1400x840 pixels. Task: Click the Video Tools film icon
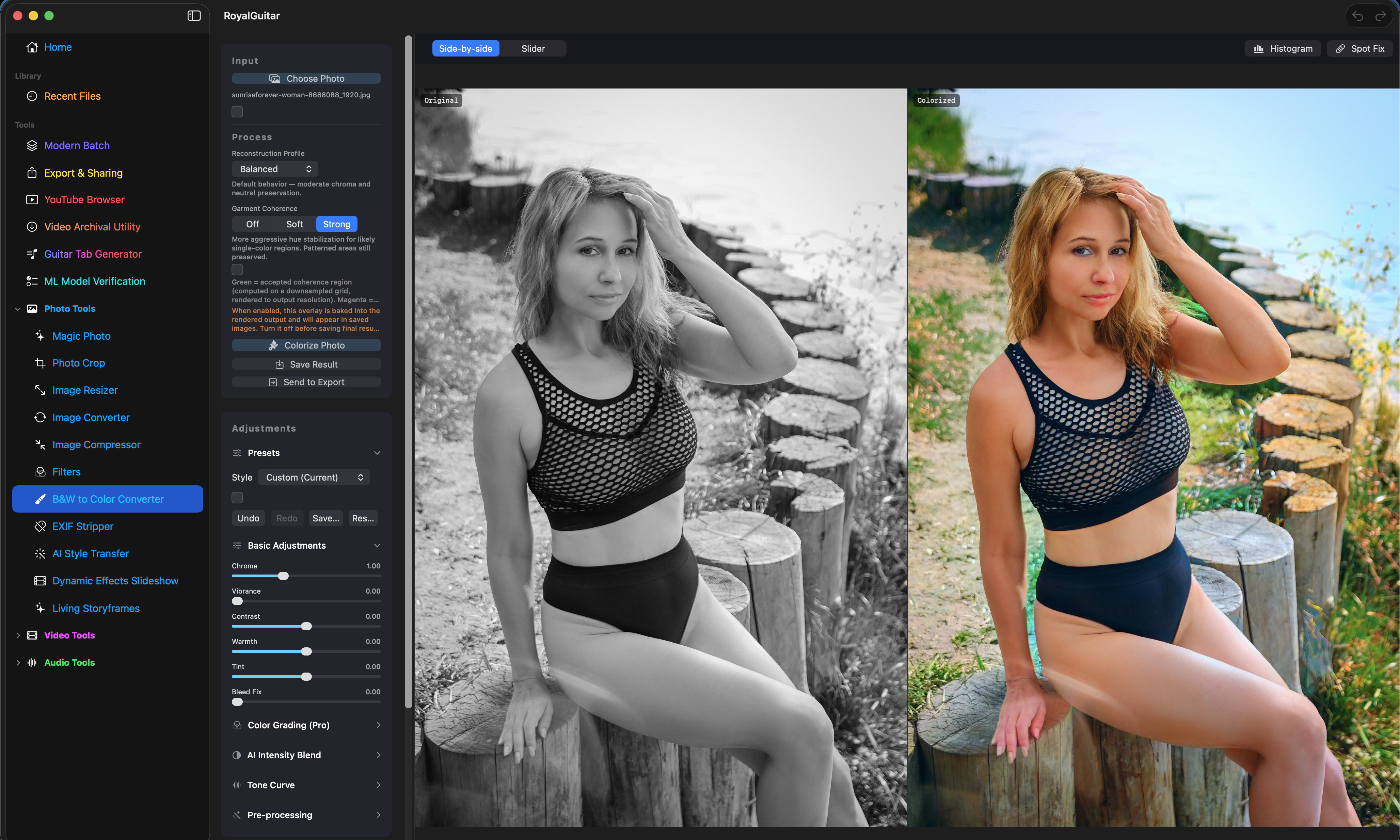pyautogui.click(x=32, y=636)
